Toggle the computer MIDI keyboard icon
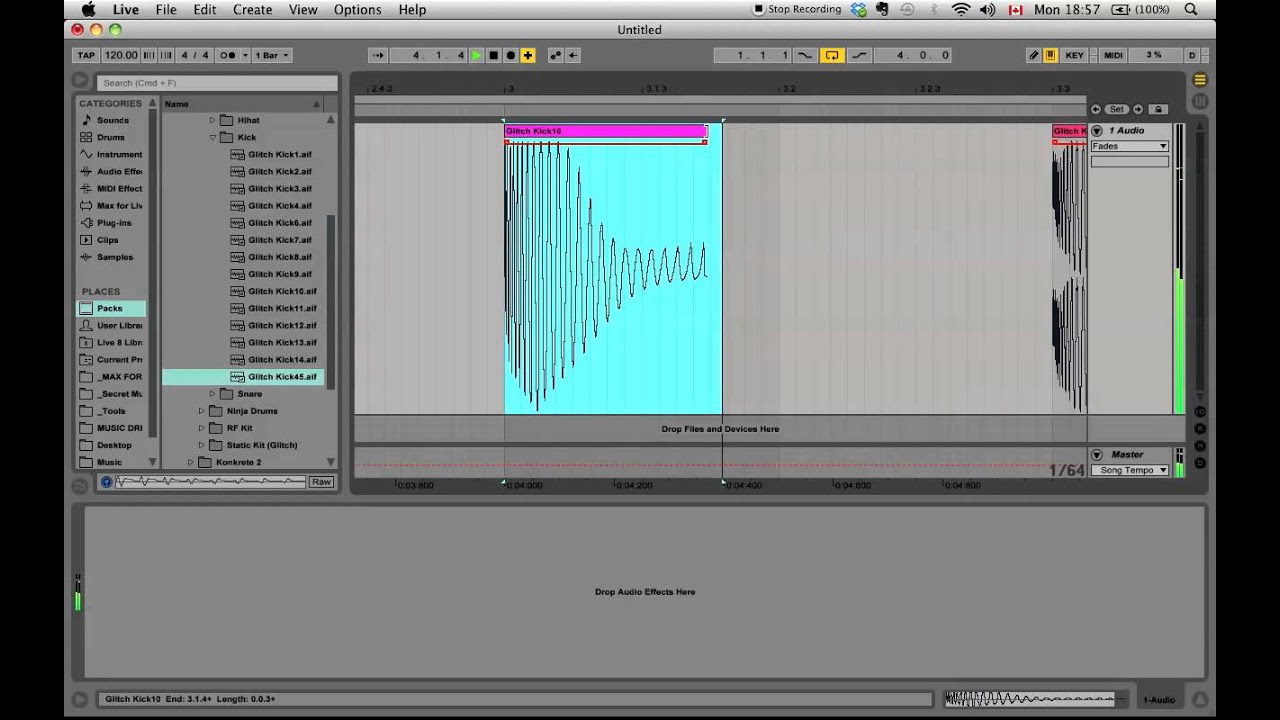The image size is (1280, 720). [1051, 56]
